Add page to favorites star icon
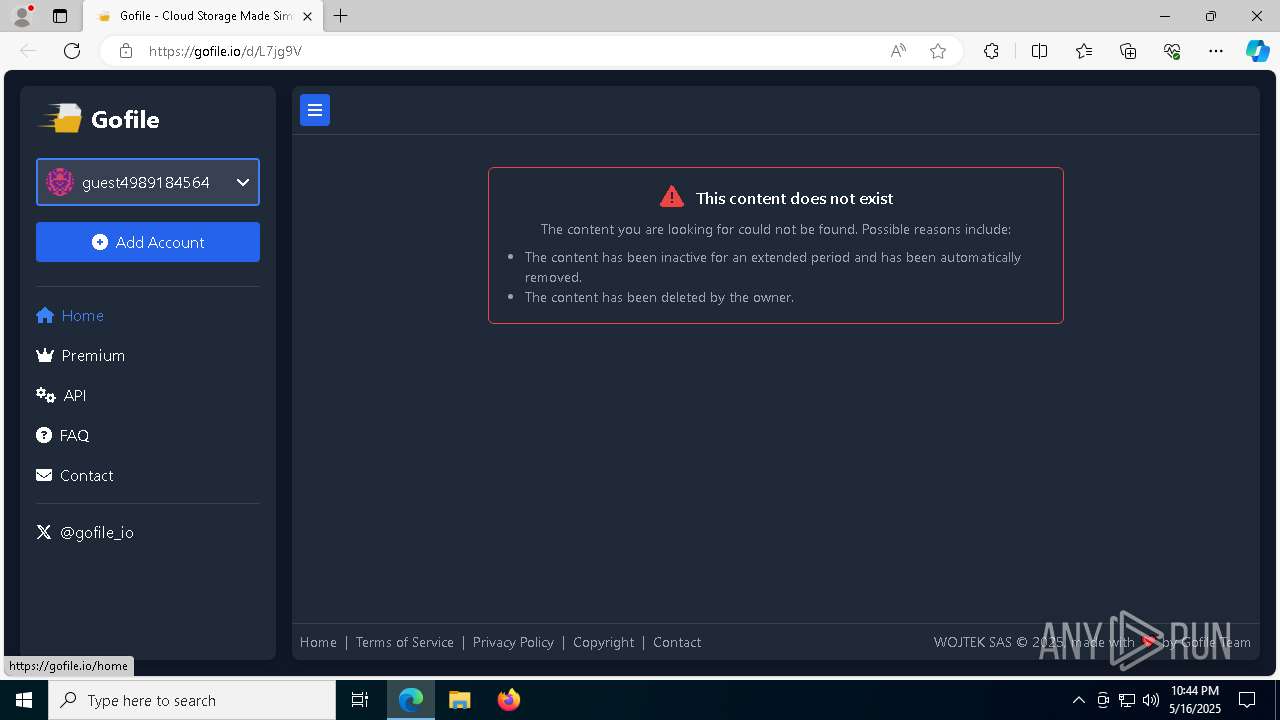 tap(938, 51)
